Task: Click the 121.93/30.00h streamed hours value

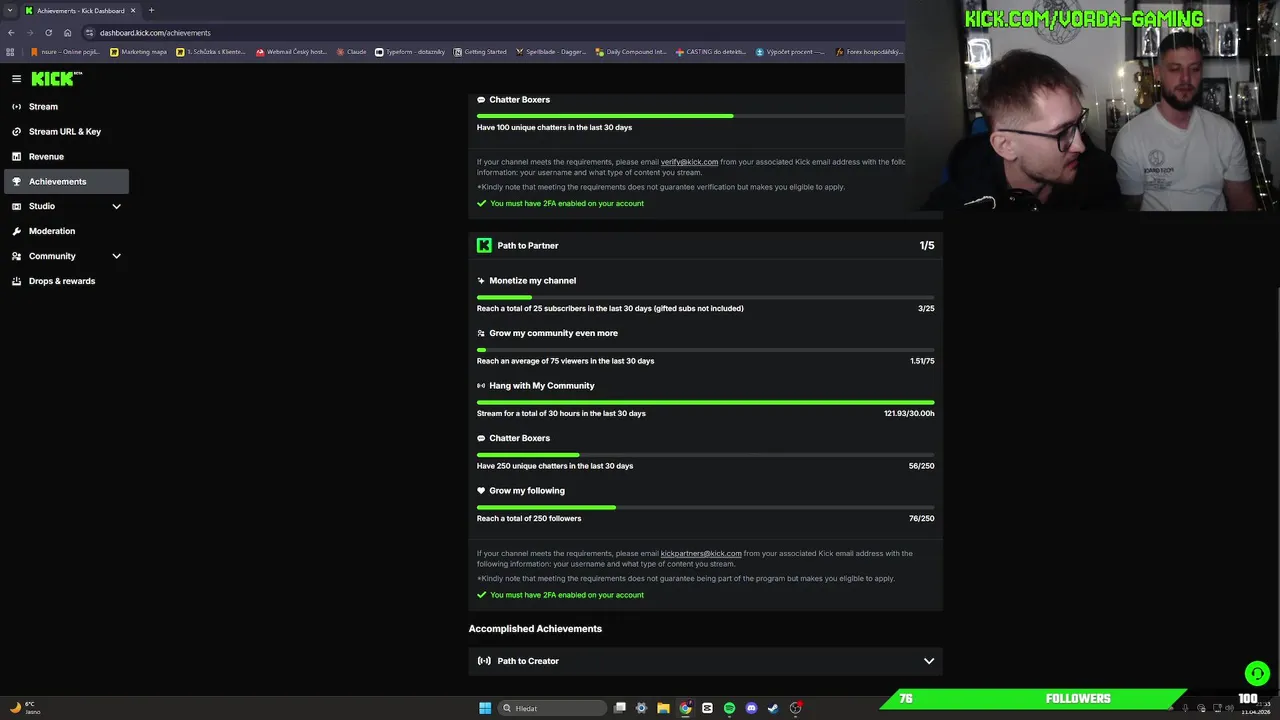Action: [909, 413]
